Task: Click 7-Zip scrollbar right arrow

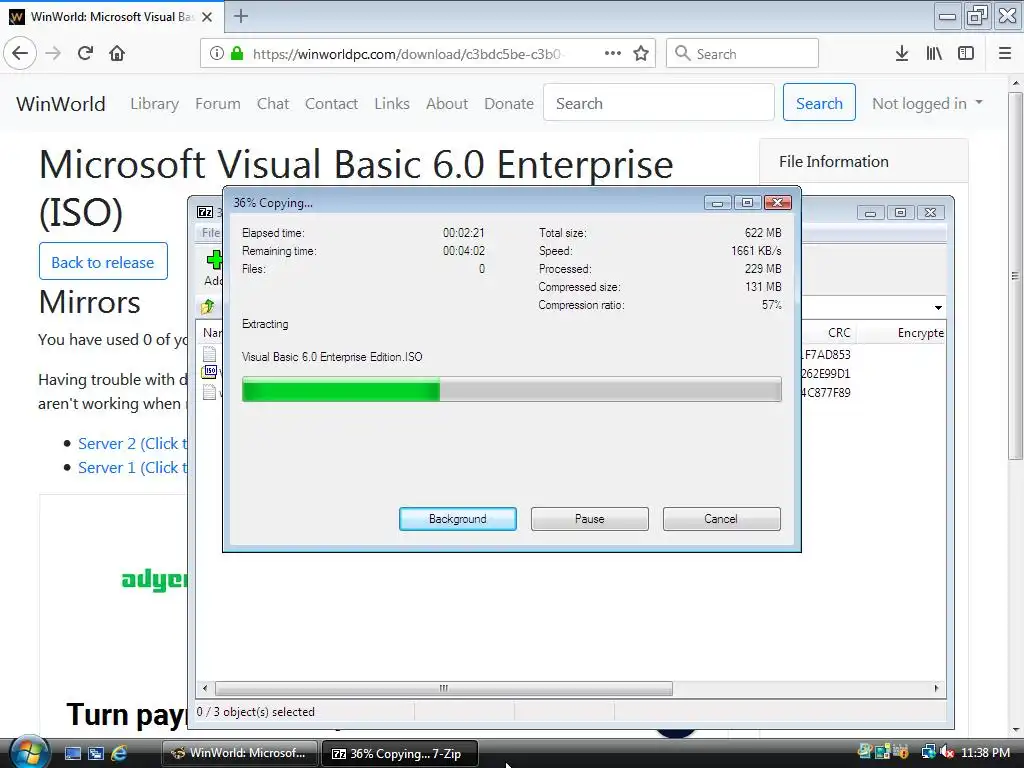Action: [936, 688]
